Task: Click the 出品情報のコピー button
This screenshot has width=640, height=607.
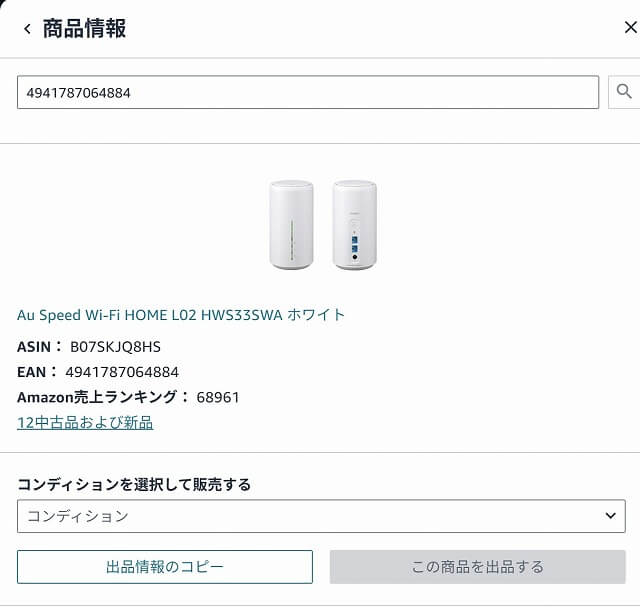Action: click(x=165, y=567)
